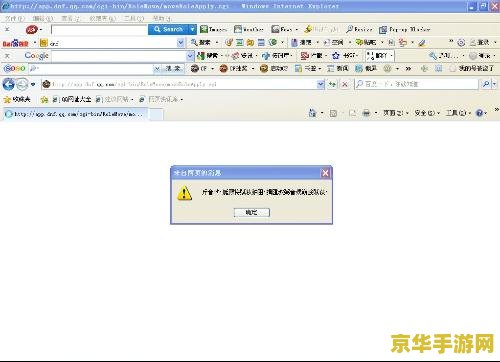Viewport: 500px width, 362px height.
Task: Click the CF game icon on SOSO toolbar
Action: click(195, 68)
